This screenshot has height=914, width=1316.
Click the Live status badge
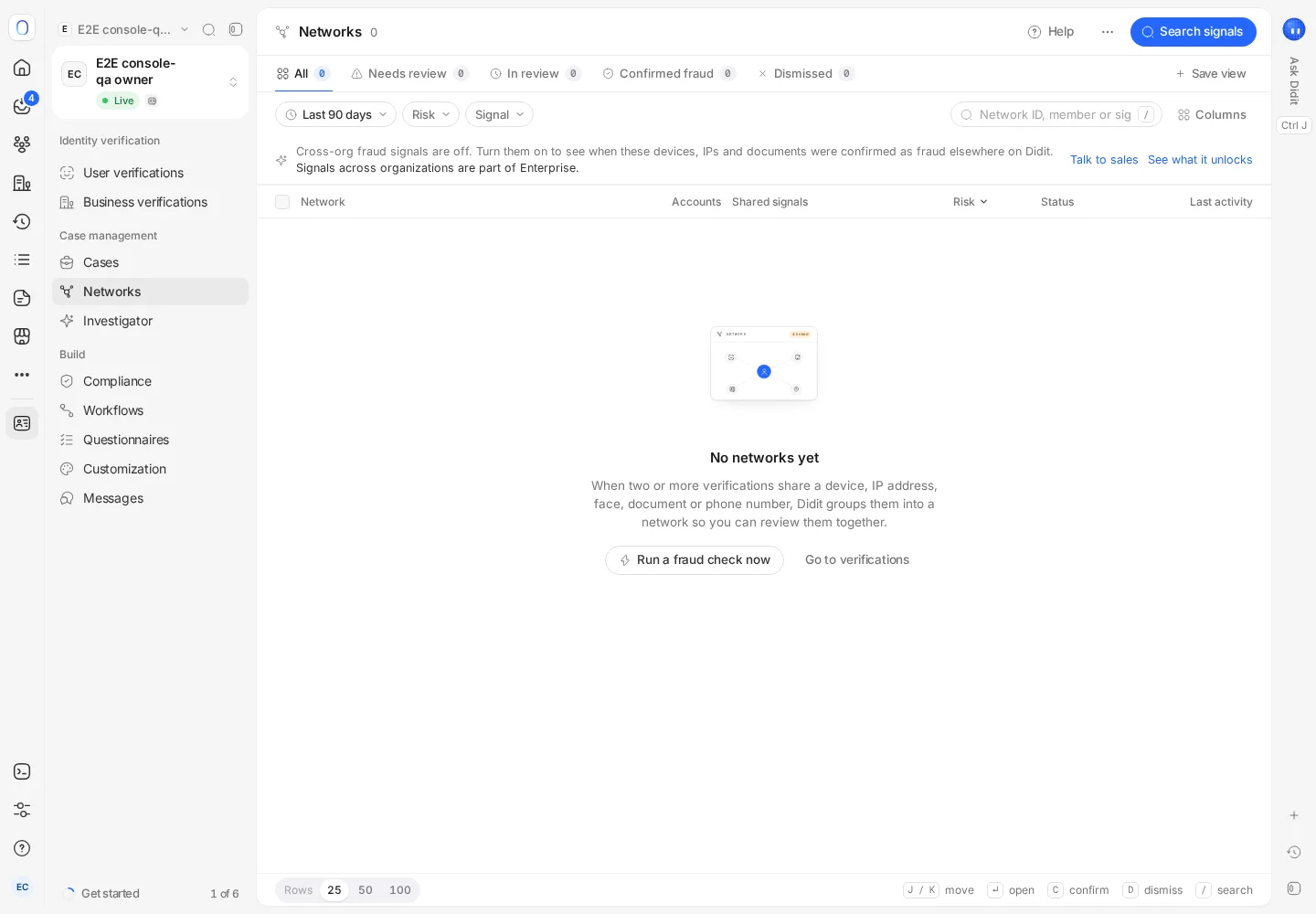point(118,101)
